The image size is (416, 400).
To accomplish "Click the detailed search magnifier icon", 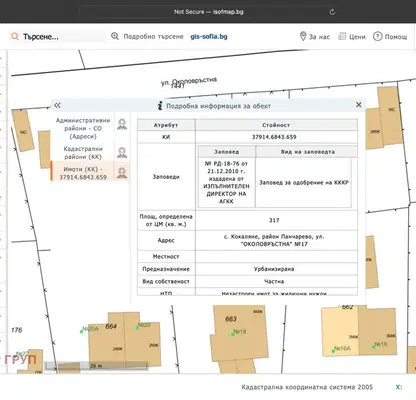I will tap(115, 36).
